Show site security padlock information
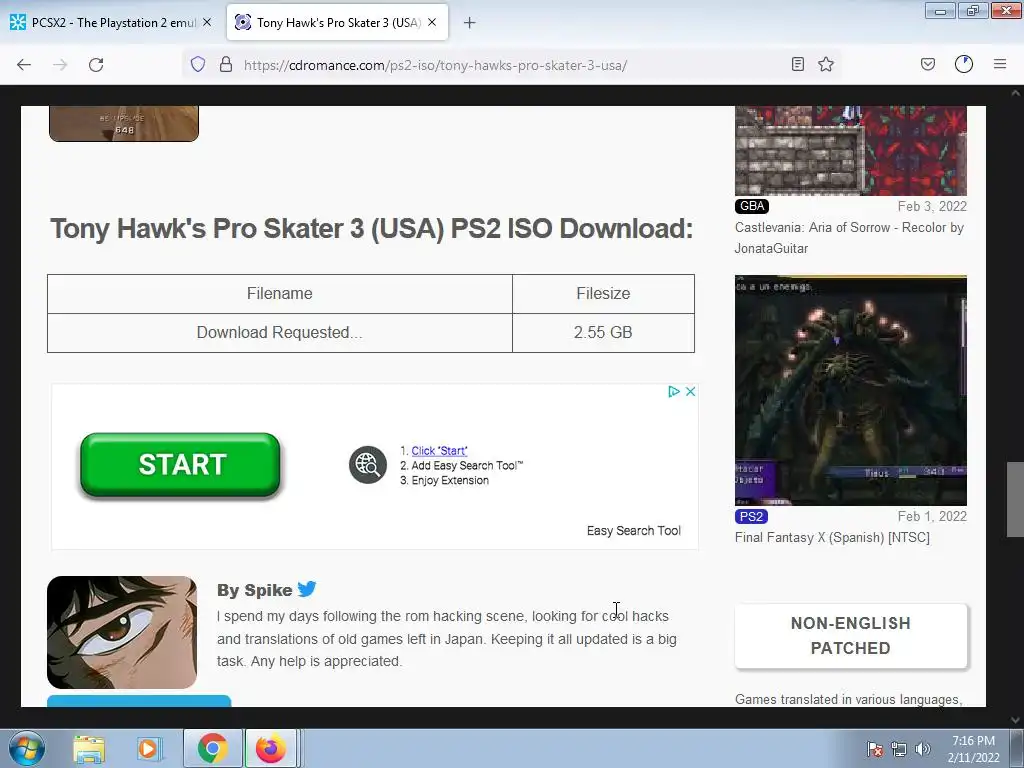Viewport: 1024px width, 768px height. point(226,65)
